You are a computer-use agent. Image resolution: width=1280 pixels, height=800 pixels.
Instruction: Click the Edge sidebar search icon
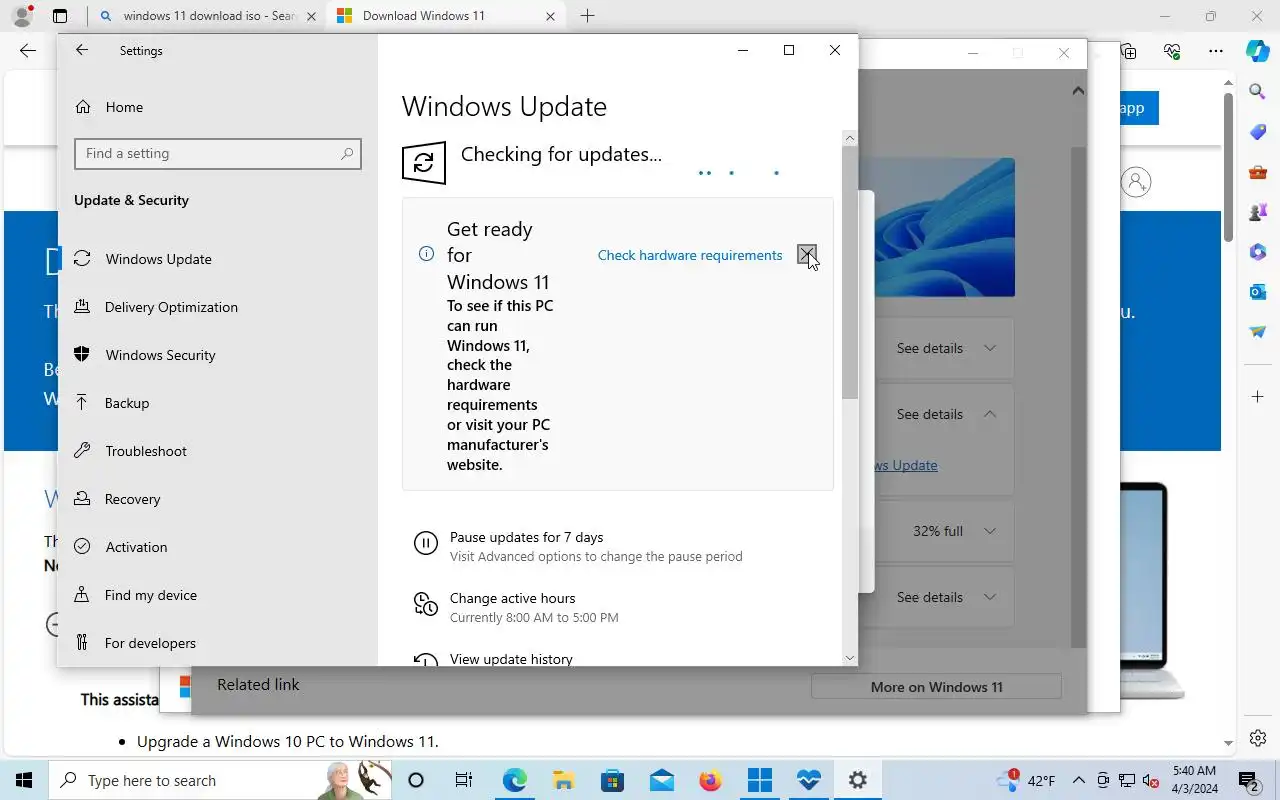[1257, 91]
